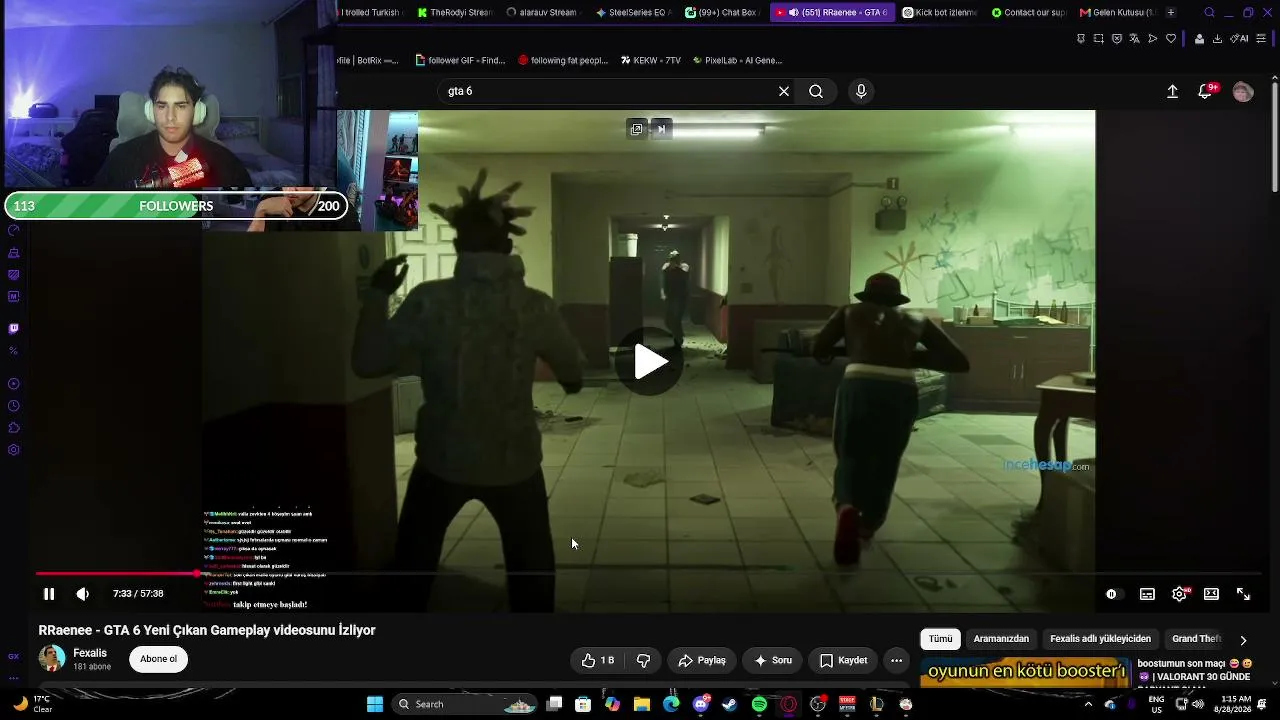This screenshot has width=1280, height=720.
Task: Open Settings gear in Opera sidebar
Action: pyautogui.click(x=14, y=450)
